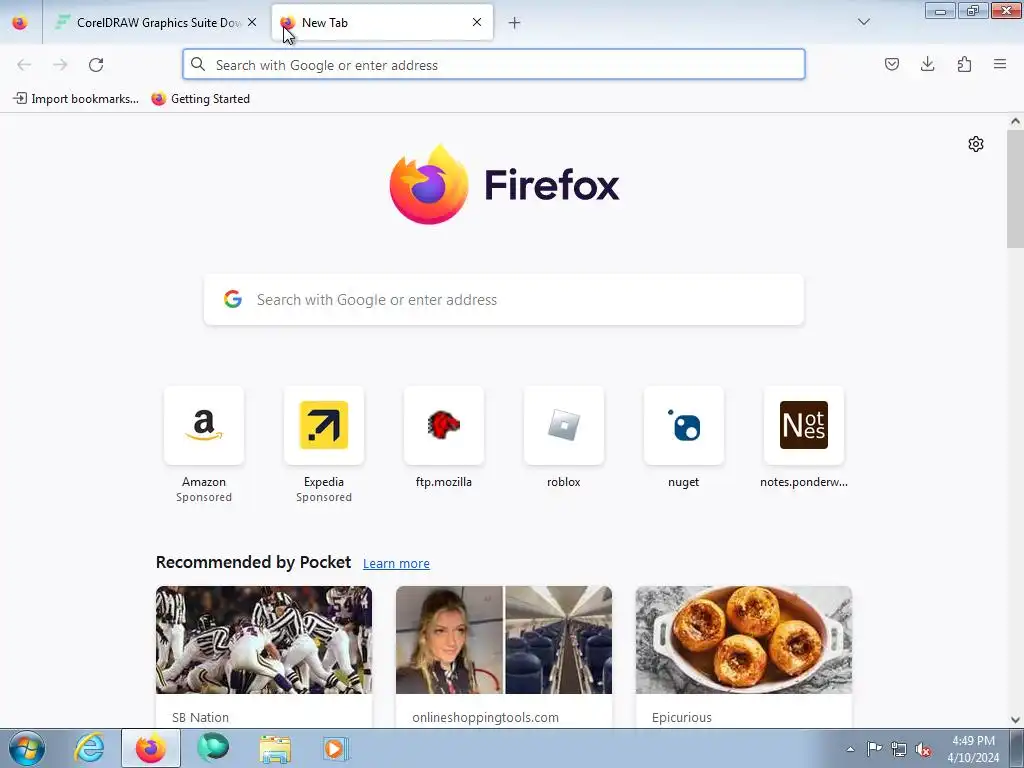Open the Epicurious story thumbnail
Image resolution: width=1024 pixels, height=768 pixels.
tap(744, 639)
